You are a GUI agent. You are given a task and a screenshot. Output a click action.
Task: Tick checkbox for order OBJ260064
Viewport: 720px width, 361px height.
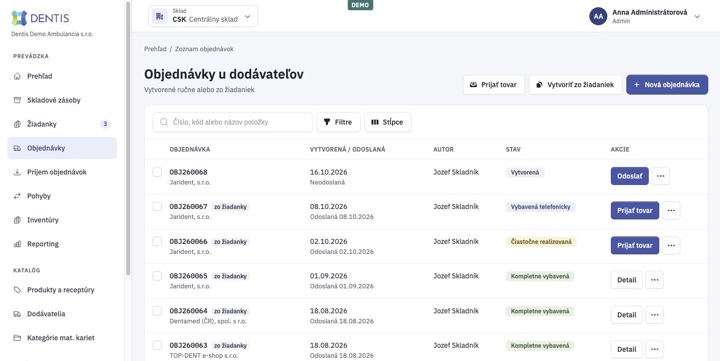(x=157, y=310)
